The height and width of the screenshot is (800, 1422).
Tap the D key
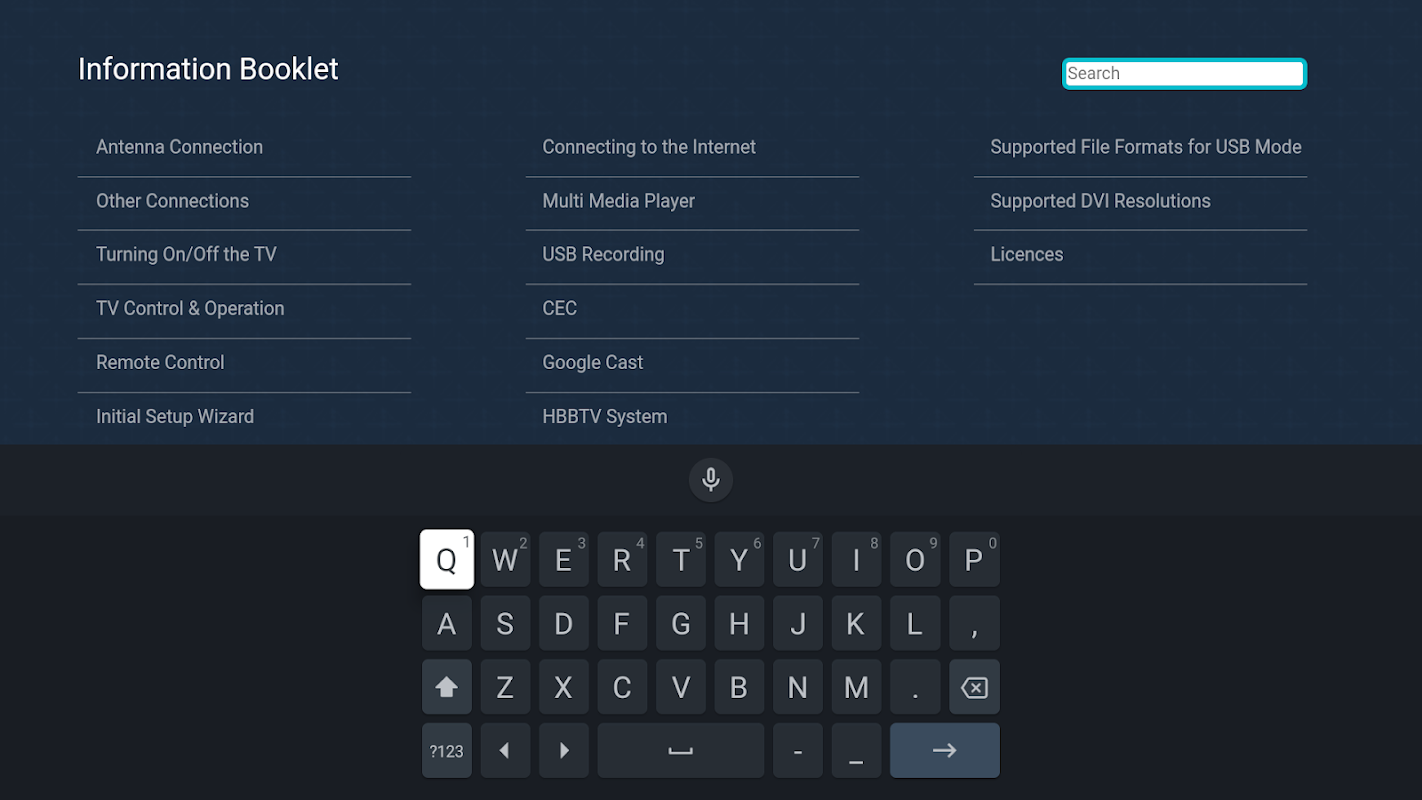tap(564, 624)
